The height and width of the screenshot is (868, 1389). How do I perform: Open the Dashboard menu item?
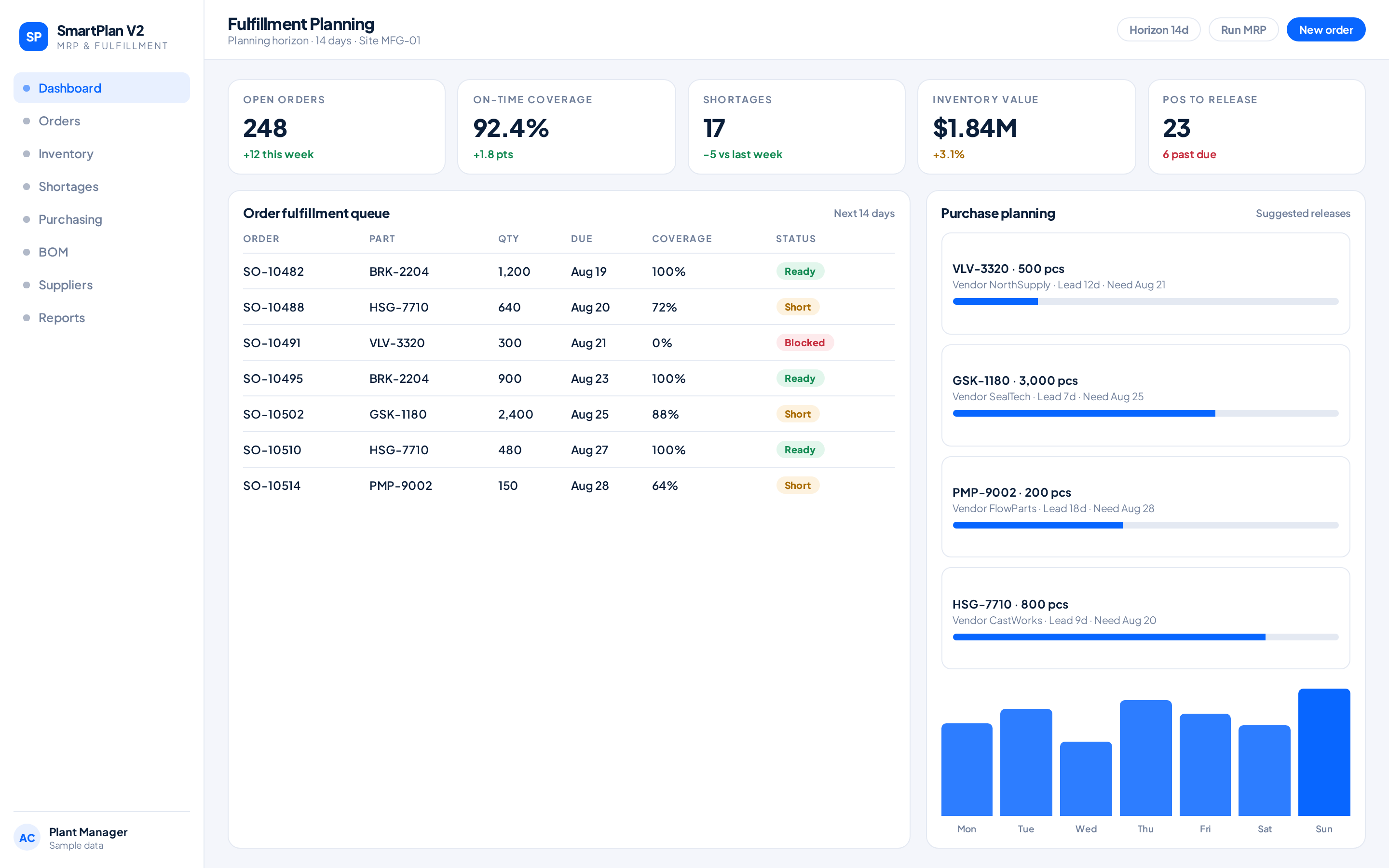tap(102, 88)
